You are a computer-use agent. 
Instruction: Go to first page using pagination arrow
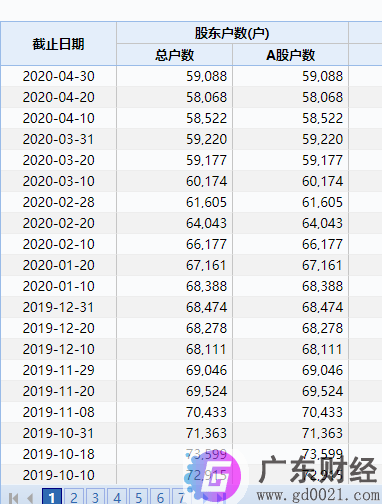(13, 498)
